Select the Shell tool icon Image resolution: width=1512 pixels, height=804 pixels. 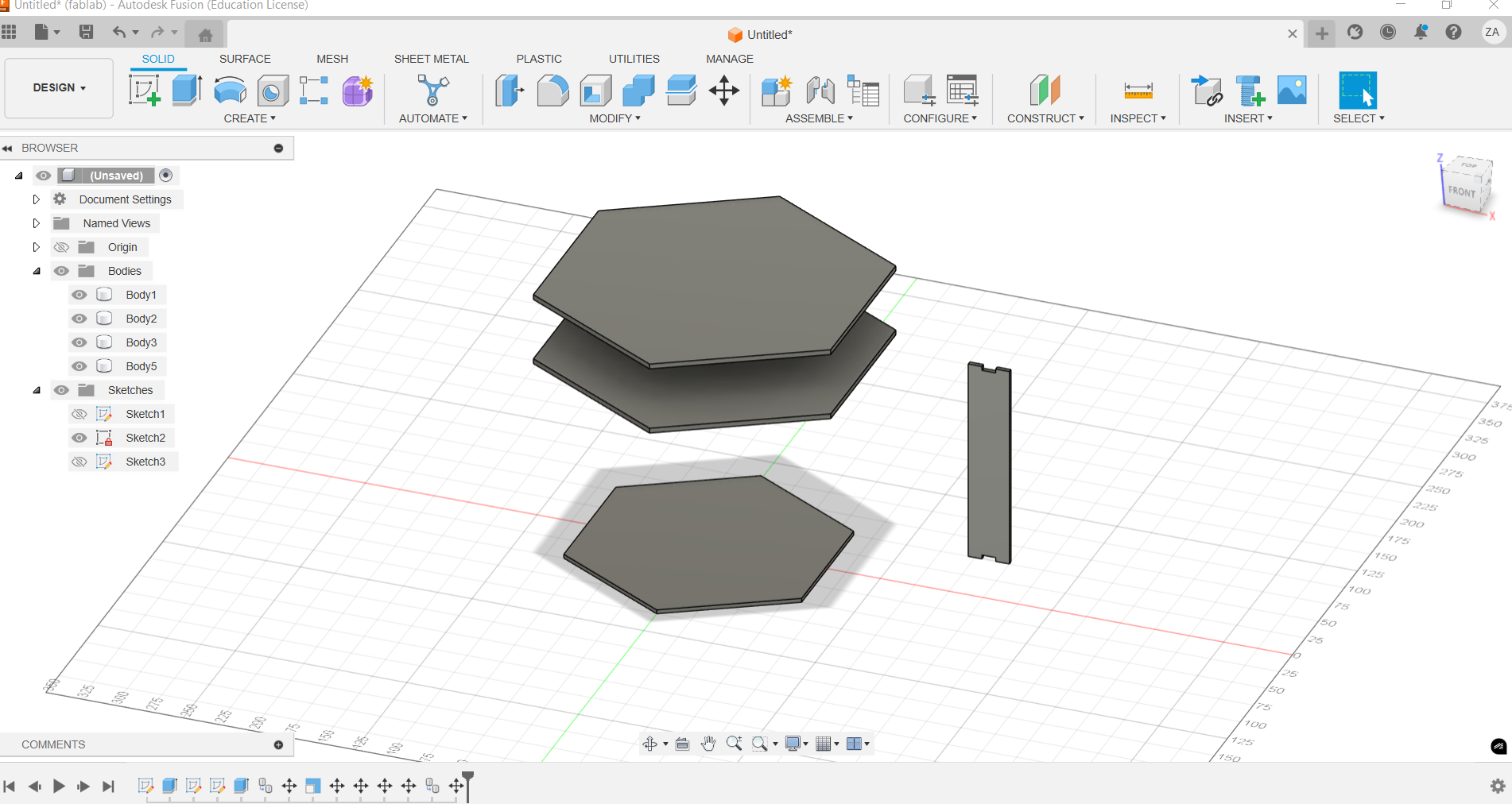(x=595, y=91)
